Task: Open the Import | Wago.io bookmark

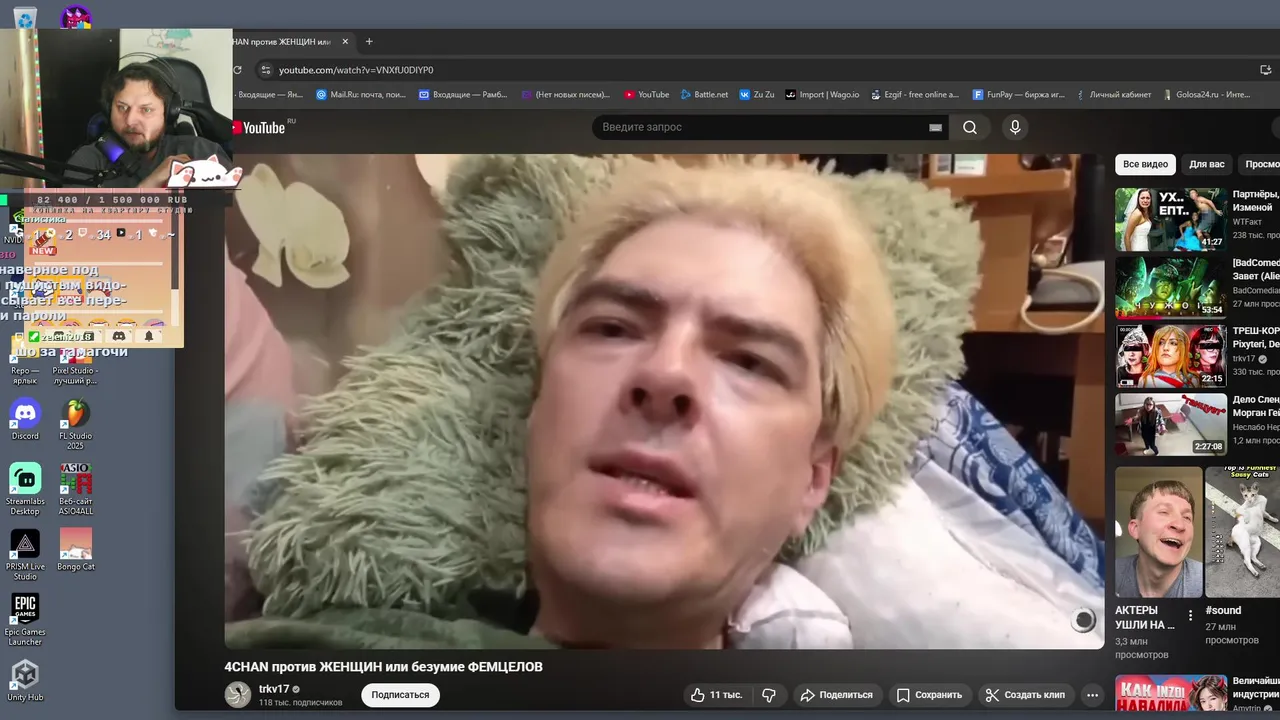Action: pos(822,95)
